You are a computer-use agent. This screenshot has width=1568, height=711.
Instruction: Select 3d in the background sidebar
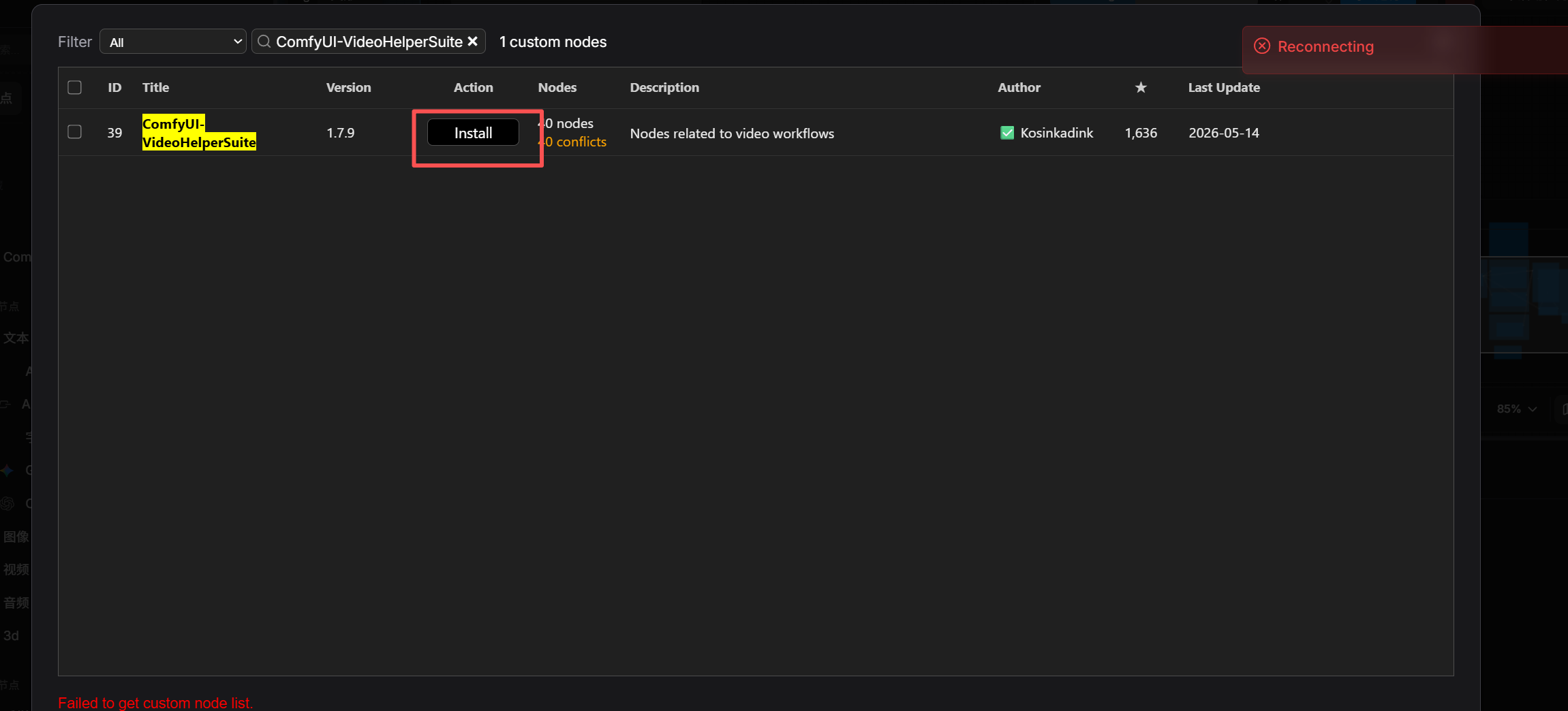11,635
